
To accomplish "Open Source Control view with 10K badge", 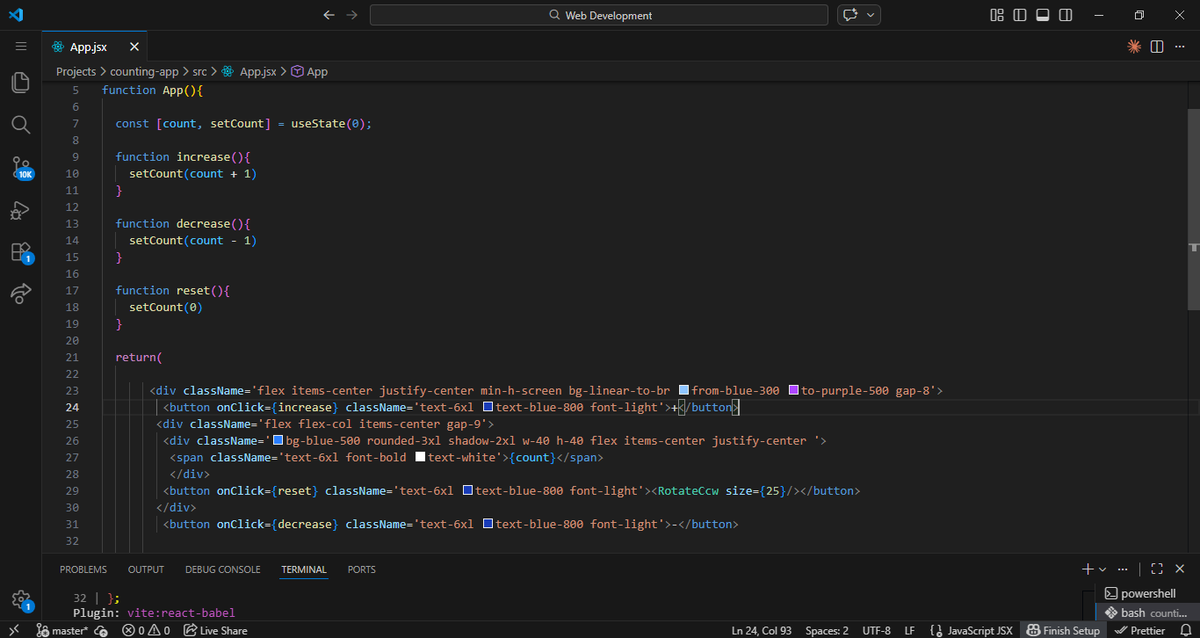I will (x=20, y=167).
